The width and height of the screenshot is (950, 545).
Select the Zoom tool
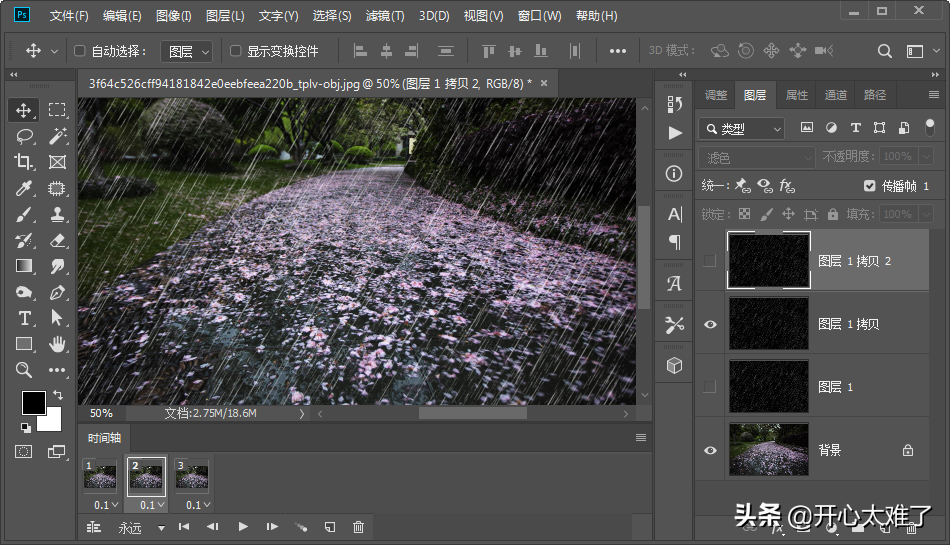[x=25, y=370]
